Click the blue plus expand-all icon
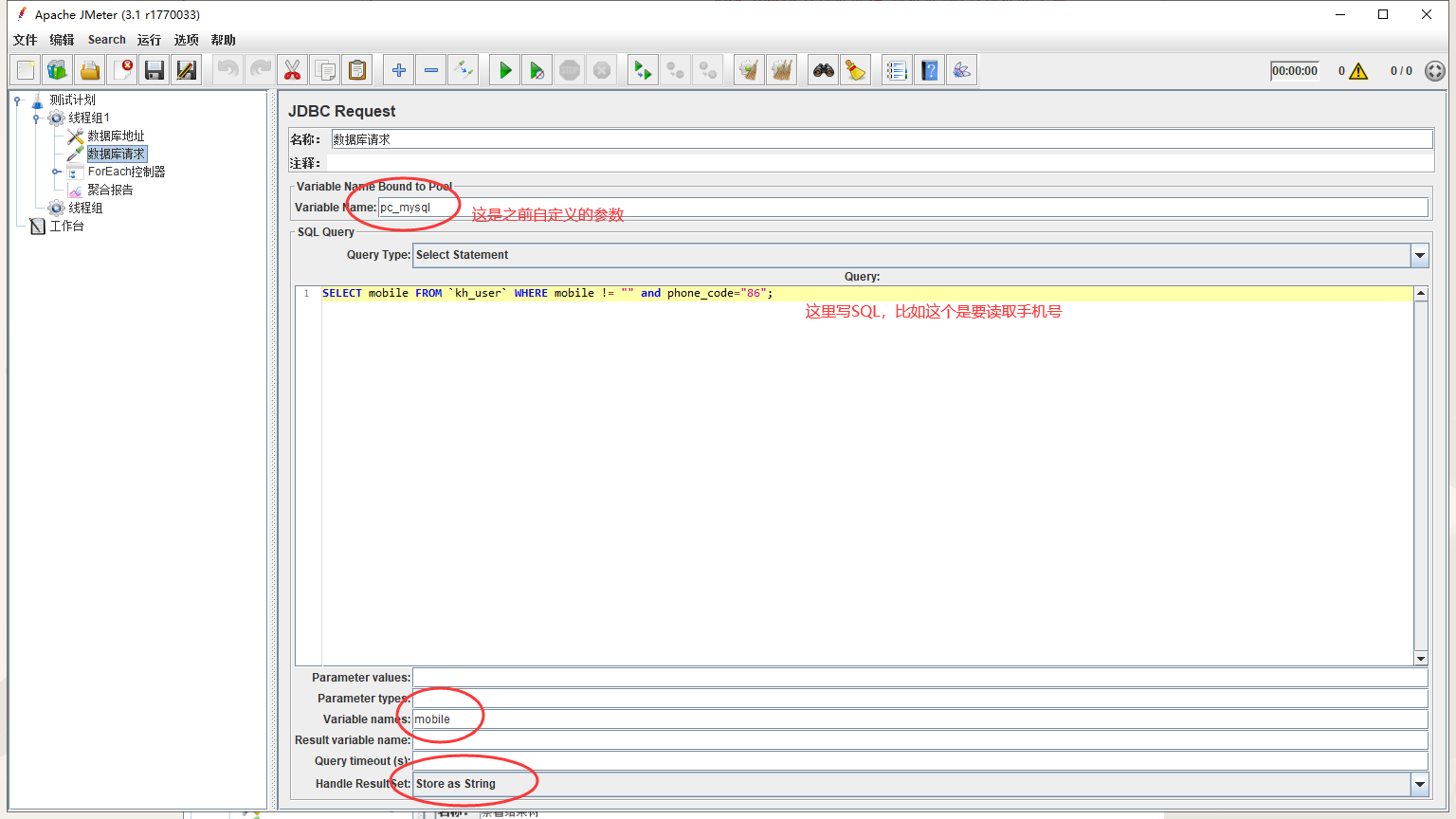 click(x=398, y=69)
